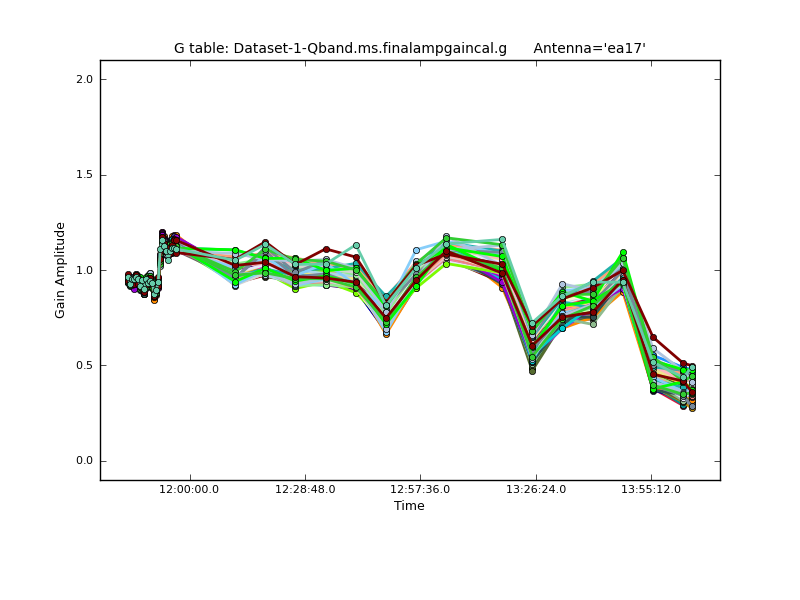The width and height of the screenshot is (800, 600).
Task: Pick the lowest orange point at the 12:49 dip
Action: point(386,333)
